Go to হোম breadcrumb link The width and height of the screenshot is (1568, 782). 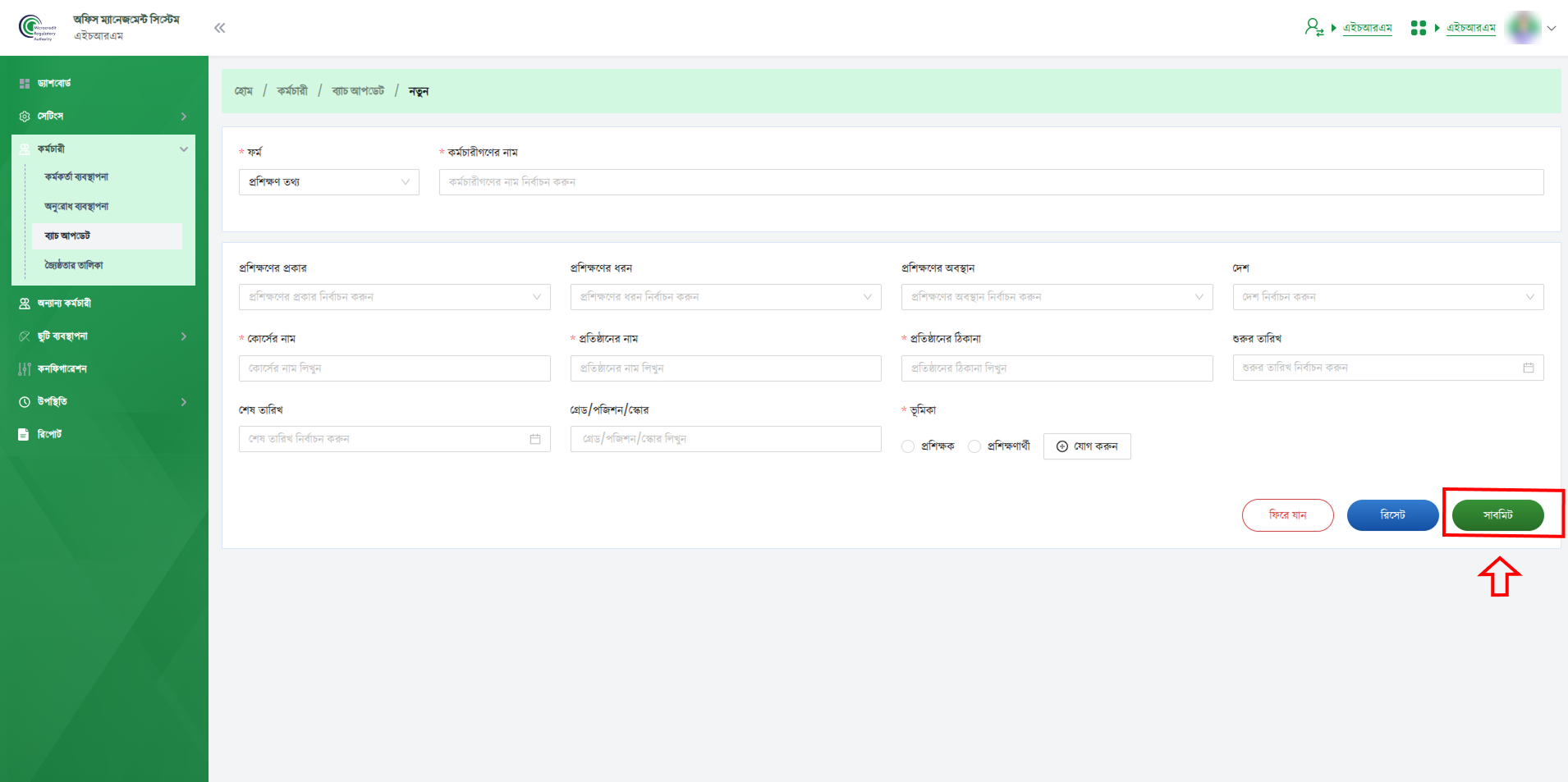pos(244,91)
